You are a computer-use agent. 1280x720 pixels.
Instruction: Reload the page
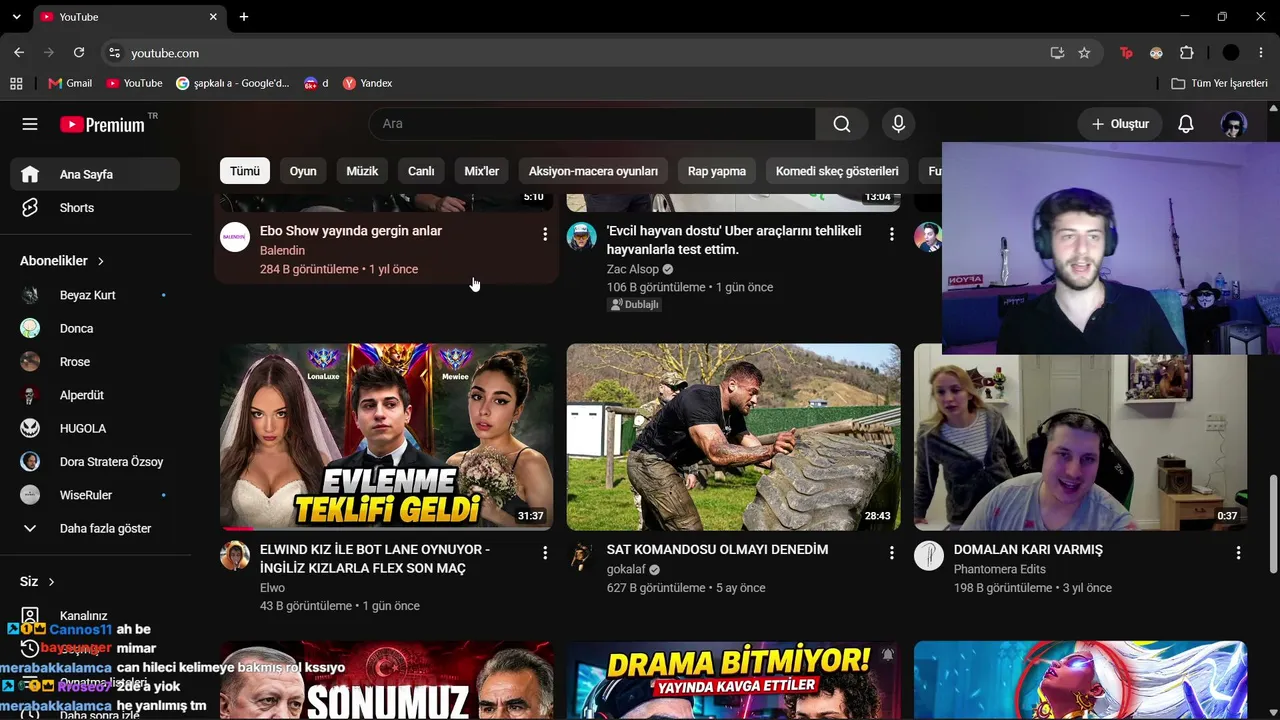[79, 53]
